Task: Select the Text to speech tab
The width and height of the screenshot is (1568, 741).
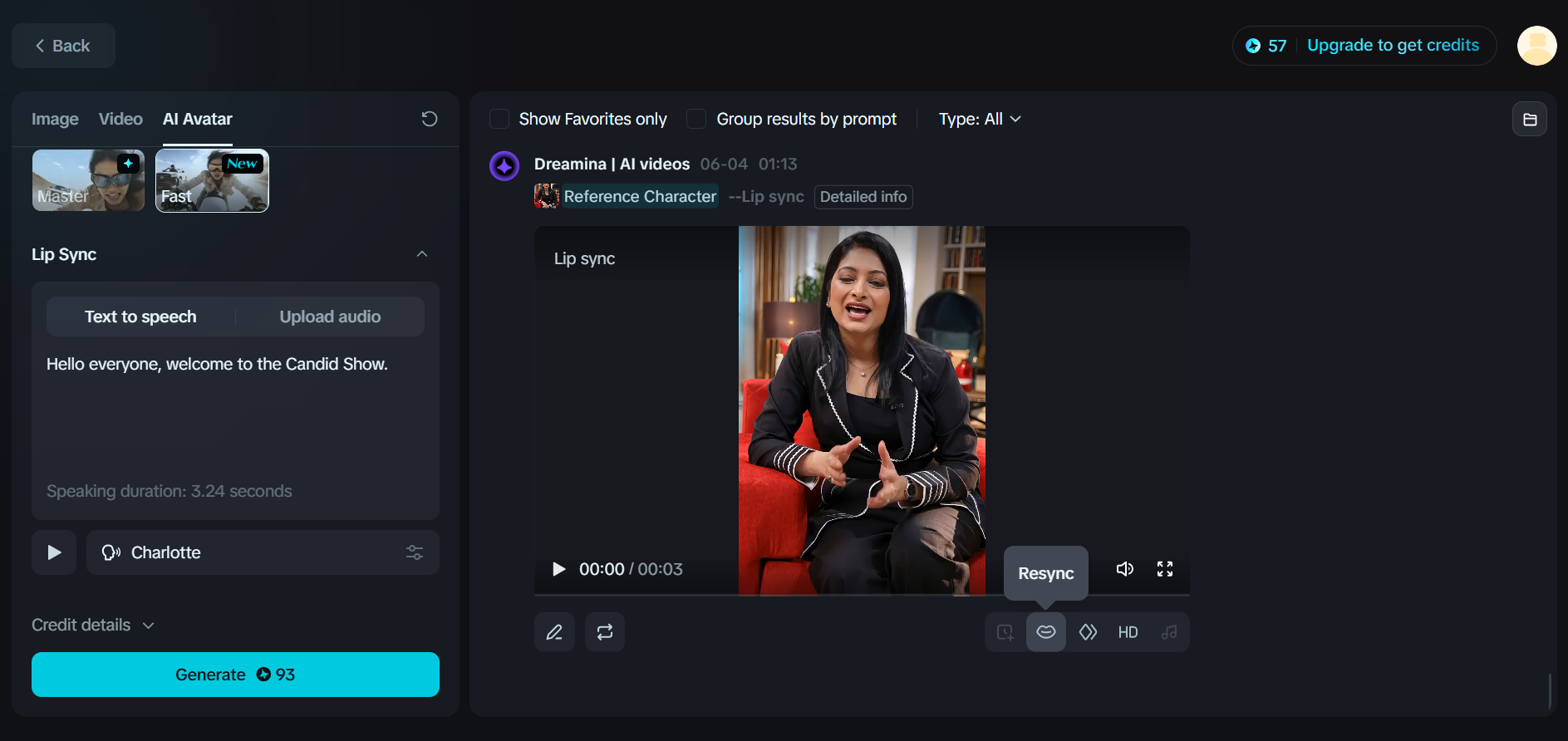Action: pyautogui.click(x=140, y=317)
